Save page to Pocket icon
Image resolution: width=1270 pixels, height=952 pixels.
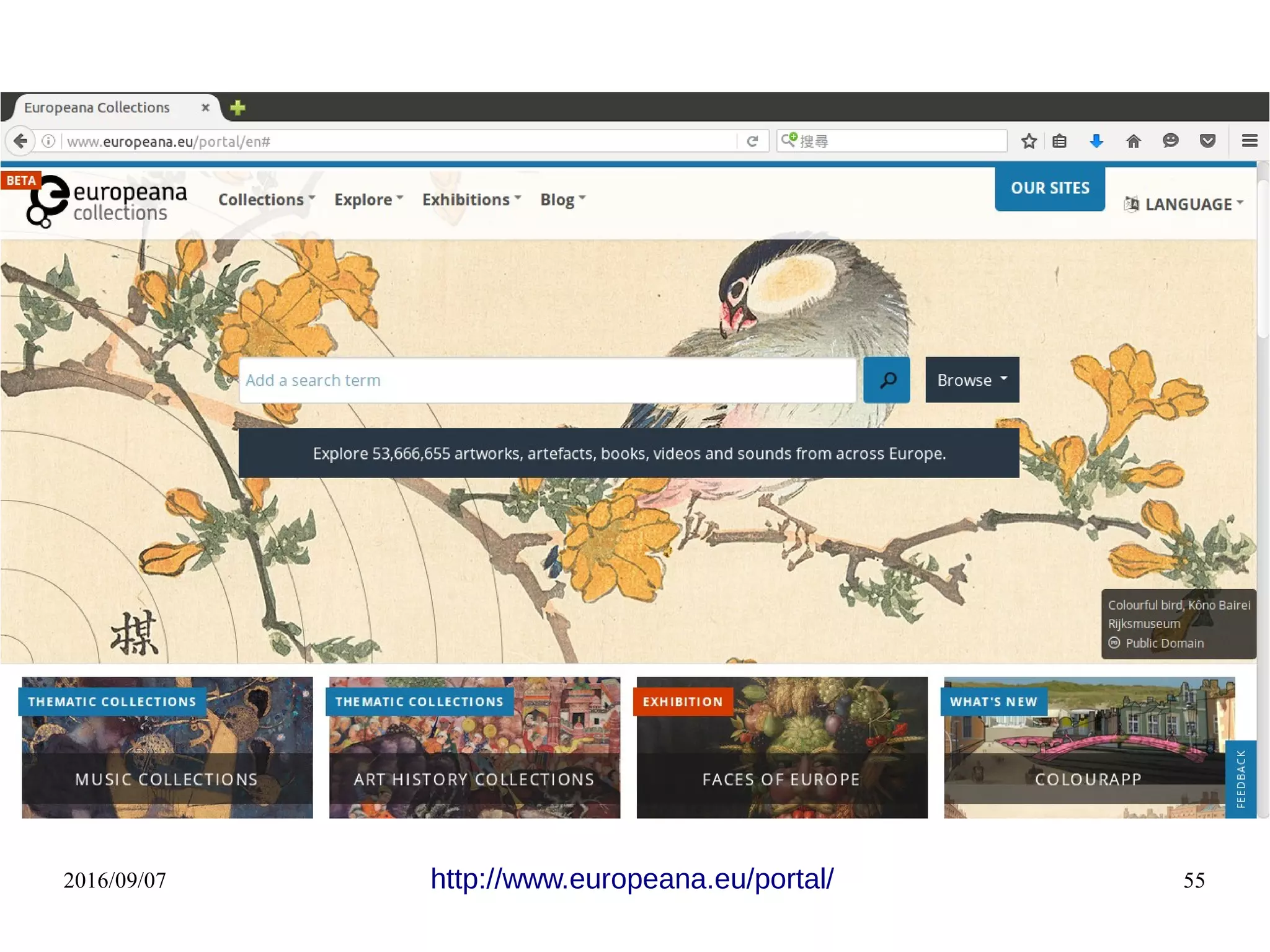[1207, 141]
